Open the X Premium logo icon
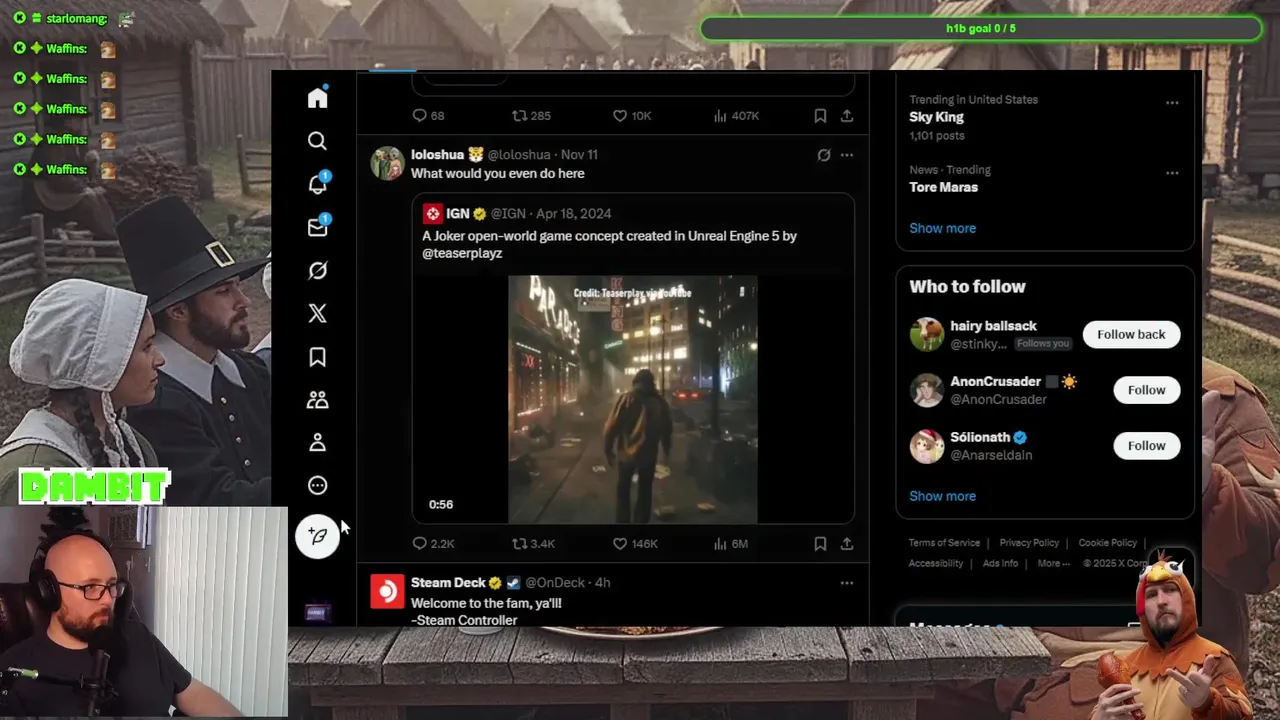Screen dimensions: 1280x720 coord(317,313)
